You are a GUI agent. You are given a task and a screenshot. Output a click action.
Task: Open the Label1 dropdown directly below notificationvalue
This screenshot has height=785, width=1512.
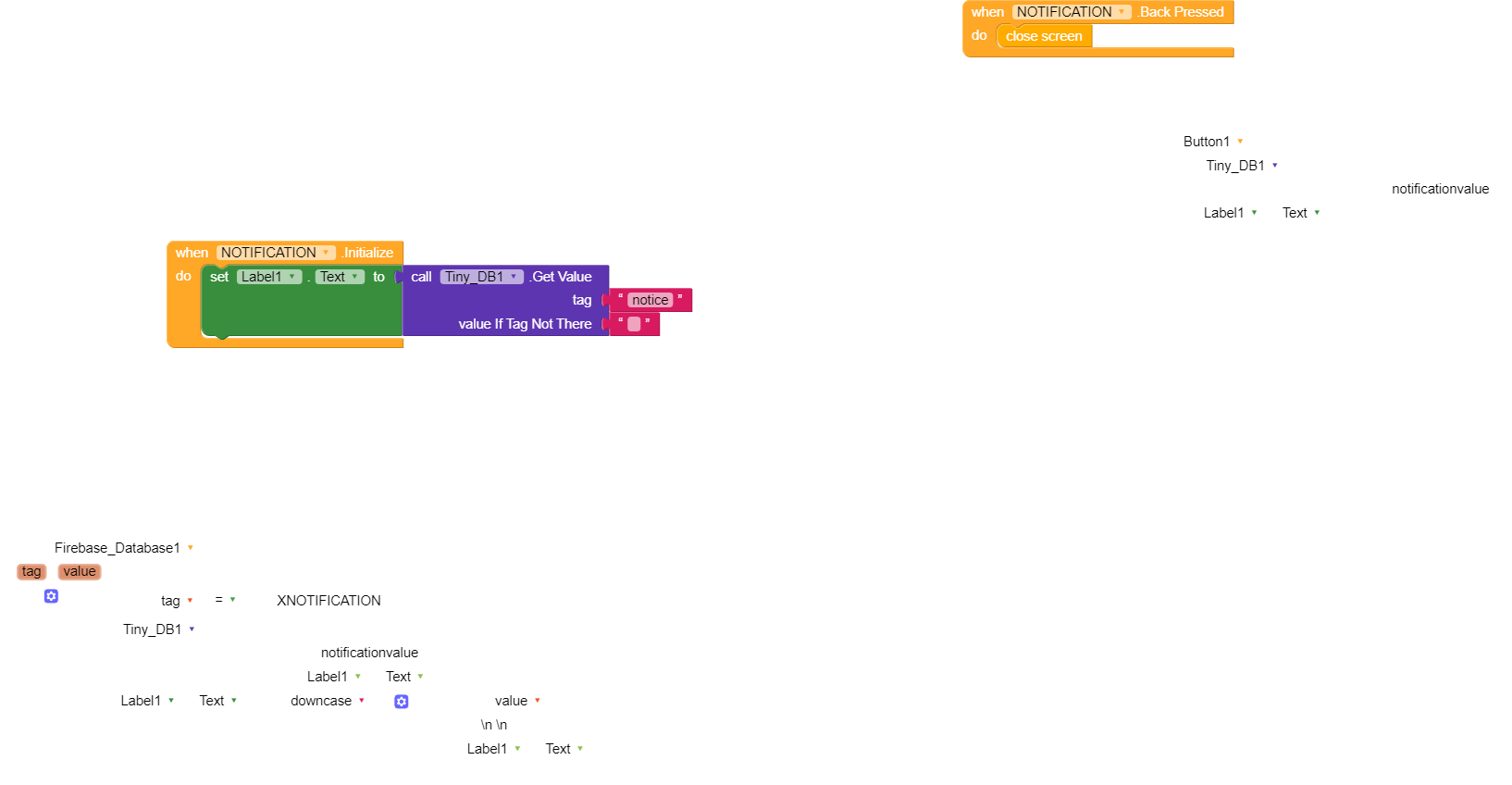[x=333, y=677]
